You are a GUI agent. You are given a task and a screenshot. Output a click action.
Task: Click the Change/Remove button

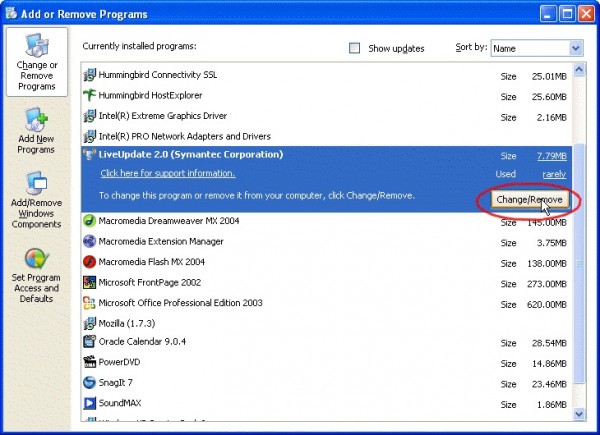pyautogui.click(x=529, y=200)
